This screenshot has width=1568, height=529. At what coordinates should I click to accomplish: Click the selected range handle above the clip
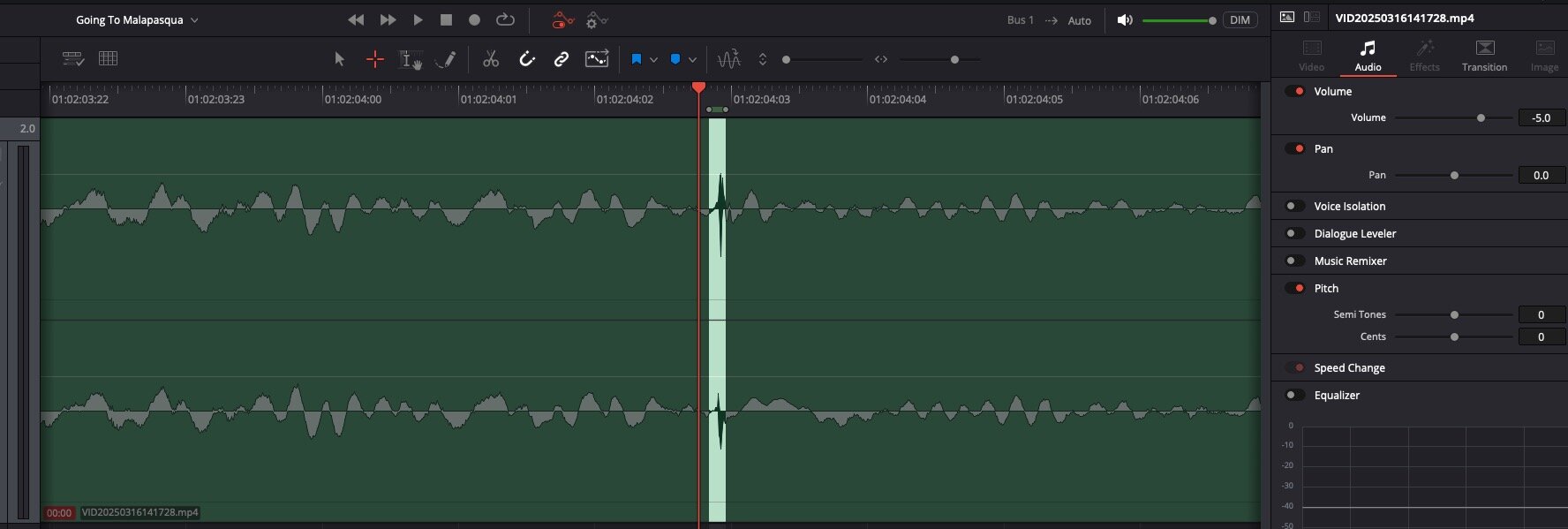click(x=717, y=110)
